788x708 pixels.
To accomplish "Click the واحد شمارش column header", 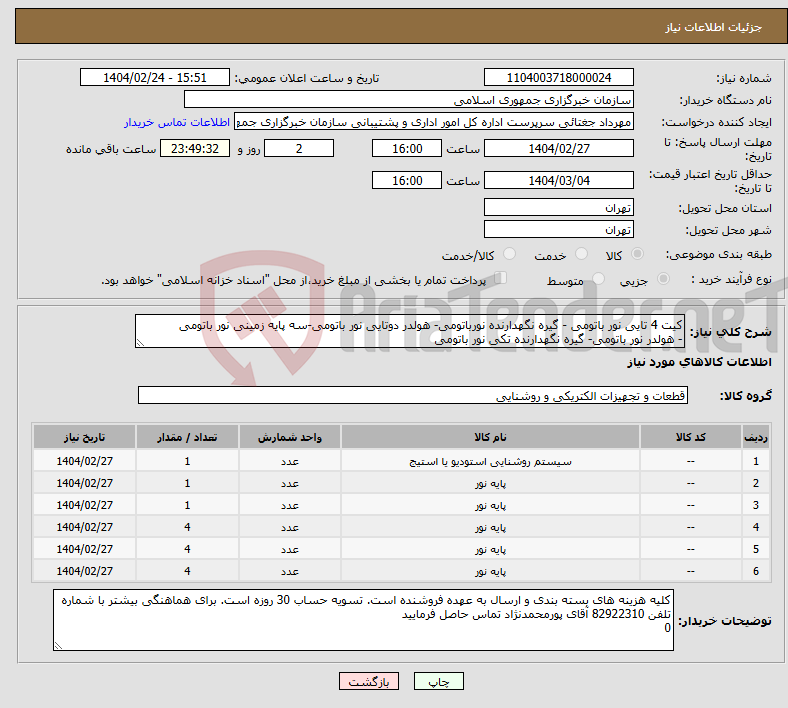I will [x=290, y=437].
